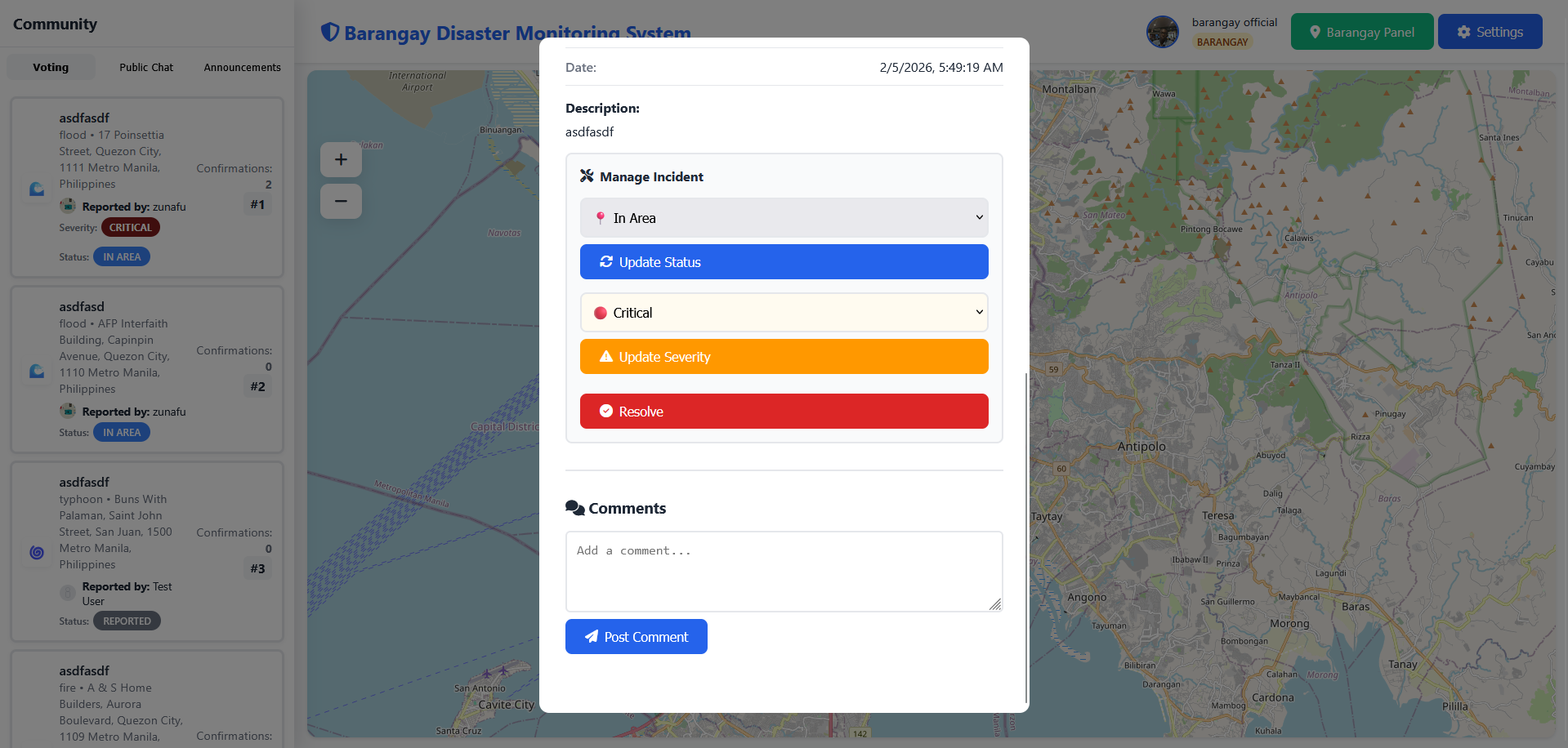Click the typhoon spiral icon on incident #3

point(37,553)
